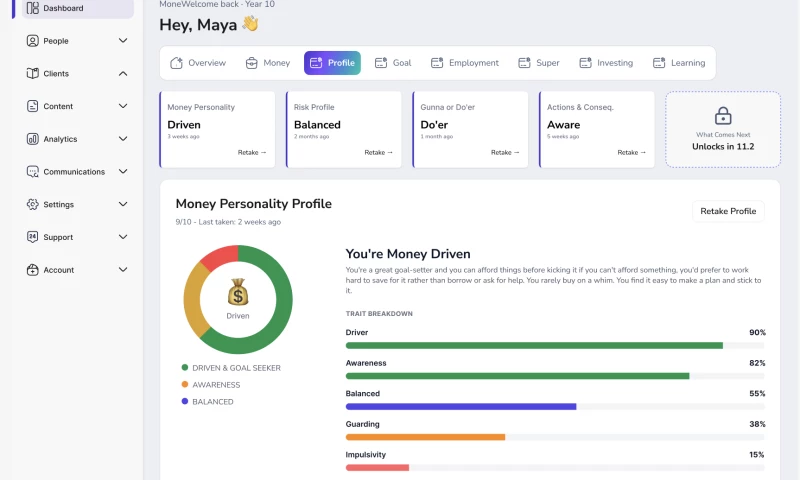Click the Overview tab icon

point(177,63)
